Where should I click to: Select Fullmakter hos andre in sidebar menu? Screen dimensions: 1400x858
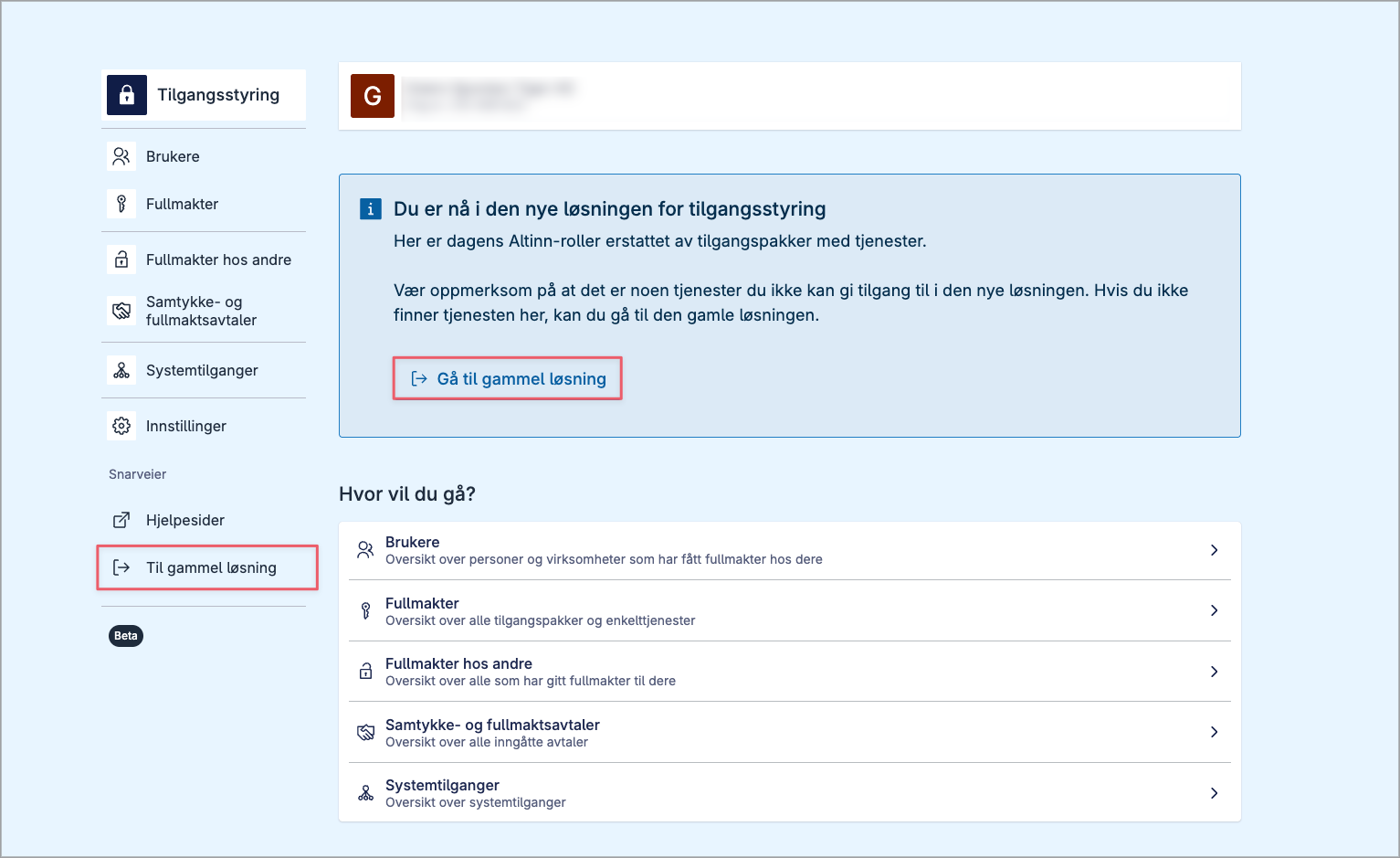[x=218, y=260]
